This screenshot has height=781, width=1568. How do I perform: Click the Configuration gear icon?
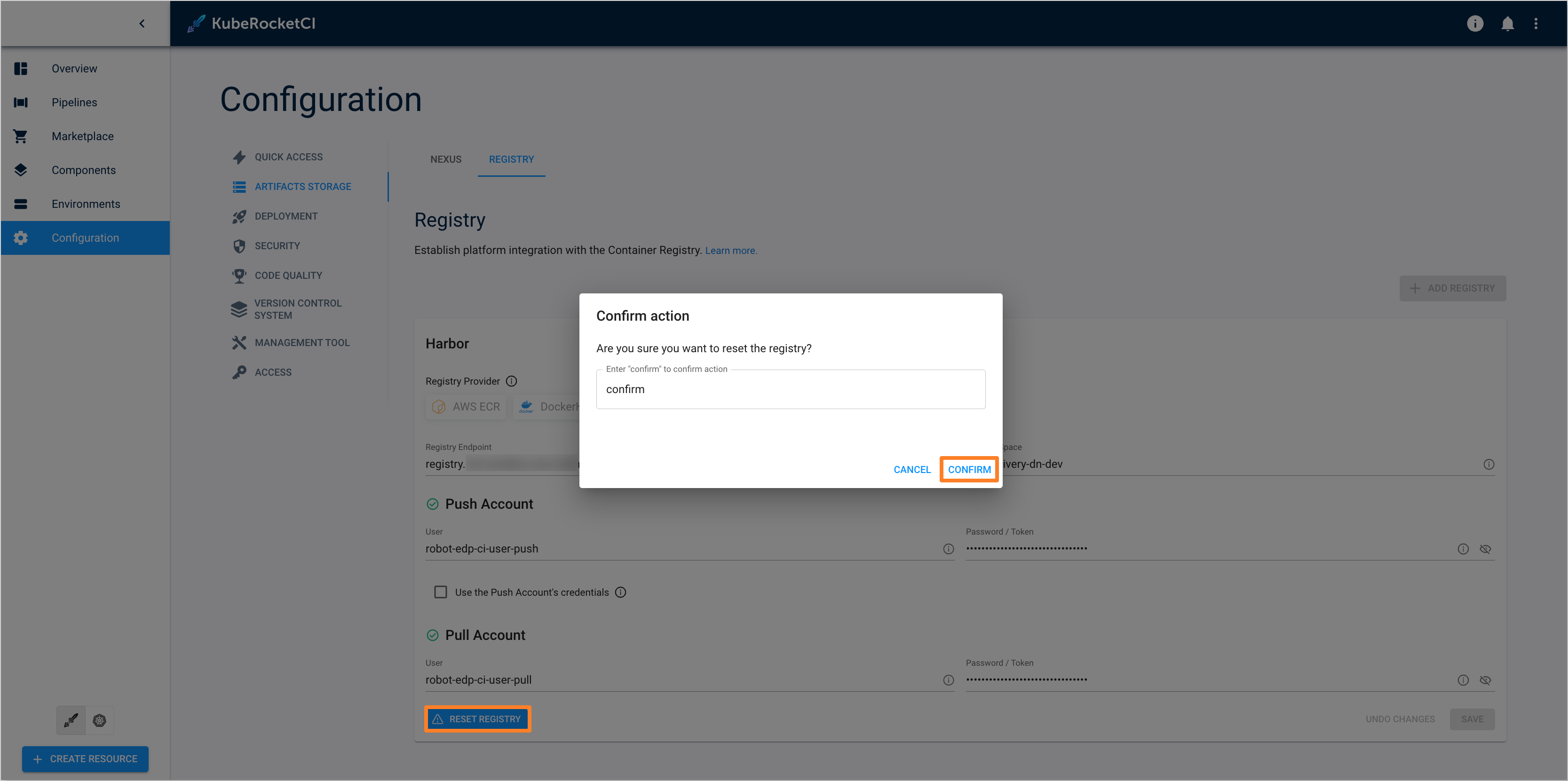point(21,238)
